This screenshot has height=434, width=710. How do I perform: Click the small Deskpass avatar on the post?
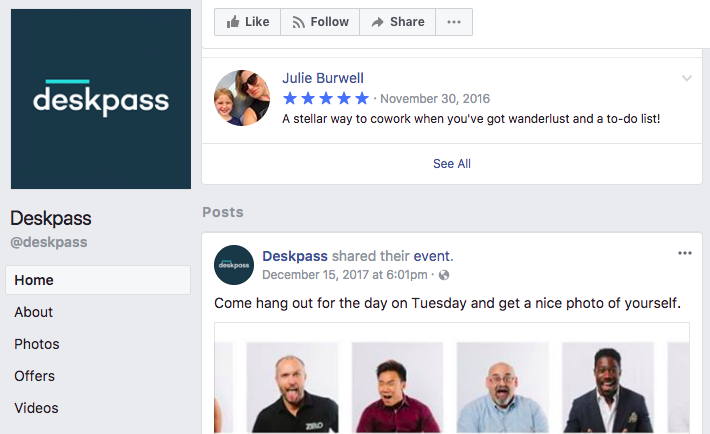pos(234,265)
